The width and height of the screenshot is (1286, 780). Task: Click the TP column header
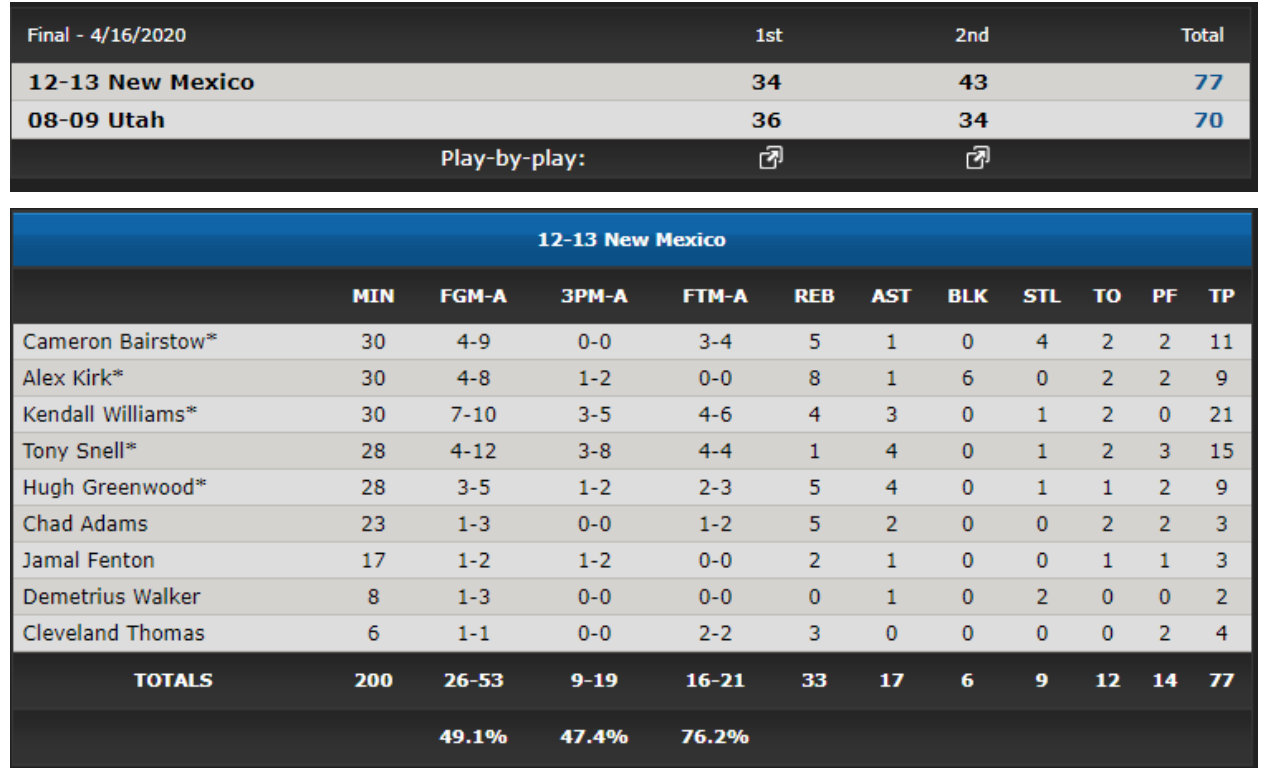[1221, 296]
